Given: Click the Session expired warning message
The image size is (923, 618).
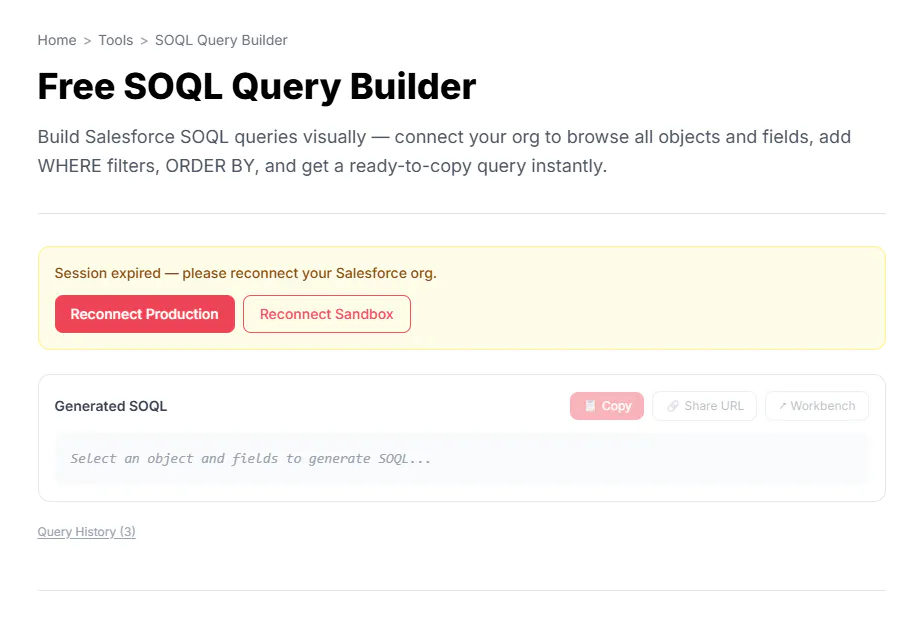Looking at the screenshot, I should 245,273.
